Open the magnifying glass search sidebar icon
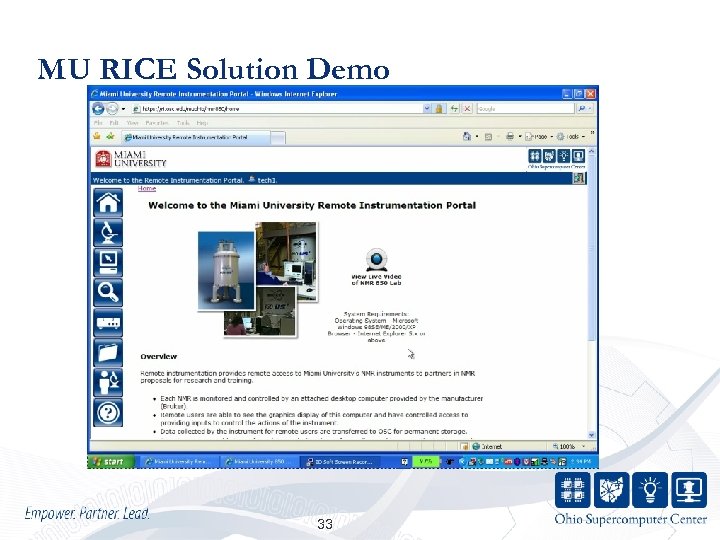Viewport: 720px width, 540px height. pyautogui.click(x=108, y=292)
